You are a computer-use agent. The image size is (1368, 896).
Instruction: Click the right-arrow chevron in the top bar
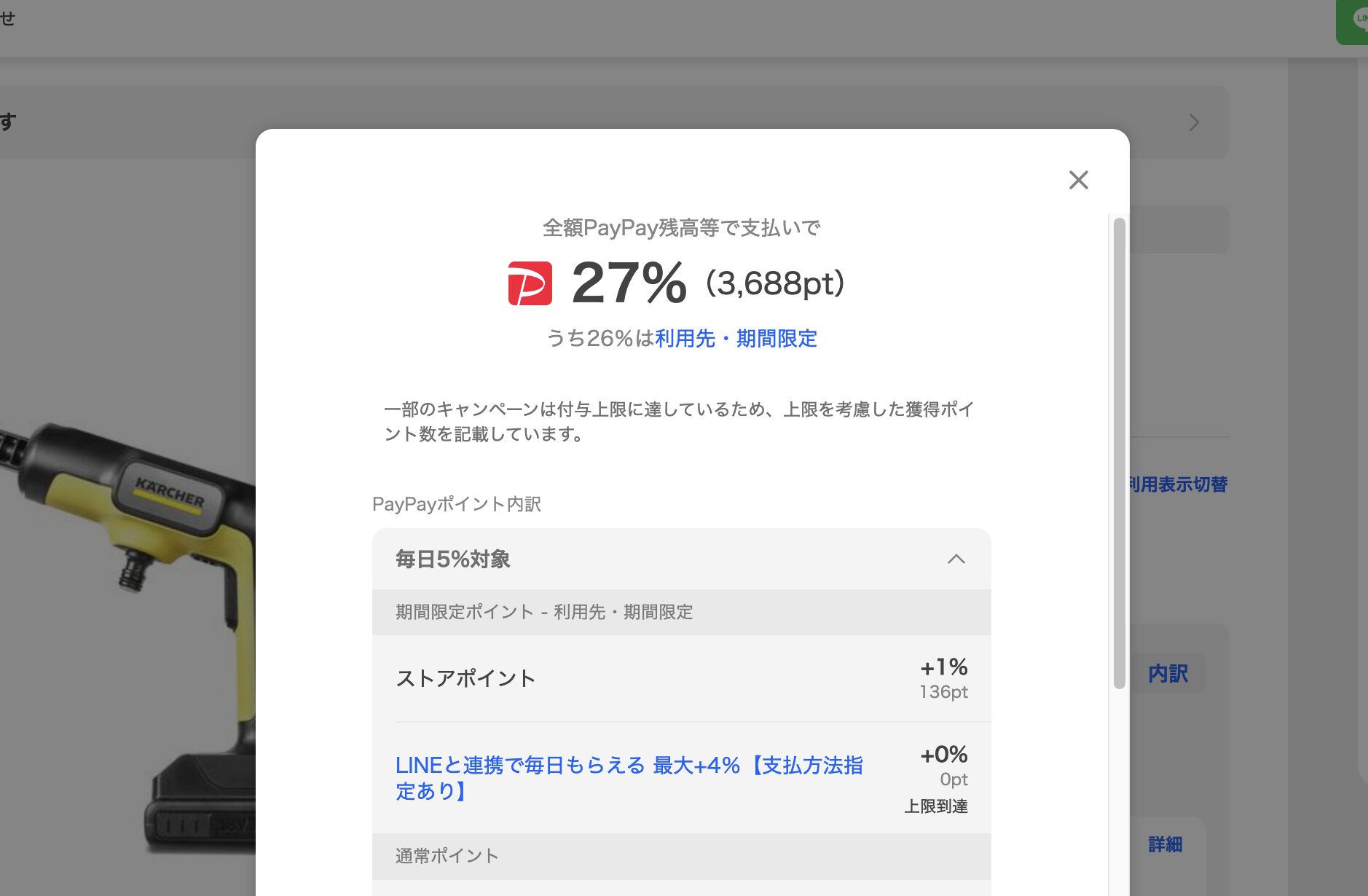[1193, 122]
